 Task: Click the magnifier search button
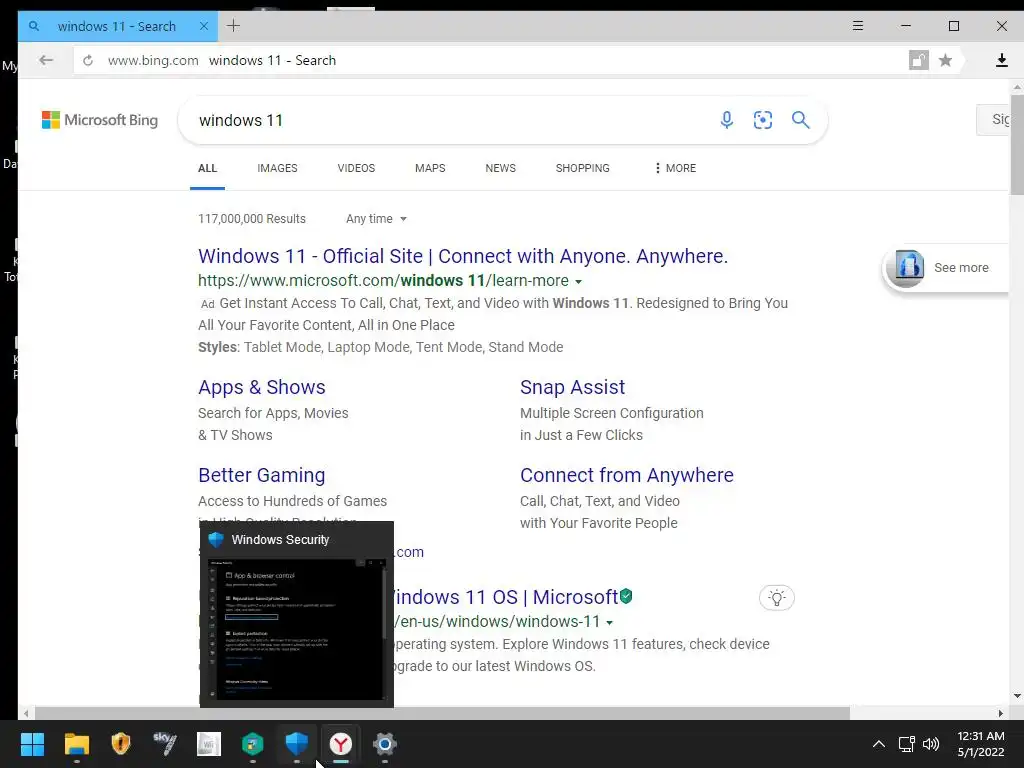coord(801,120)
